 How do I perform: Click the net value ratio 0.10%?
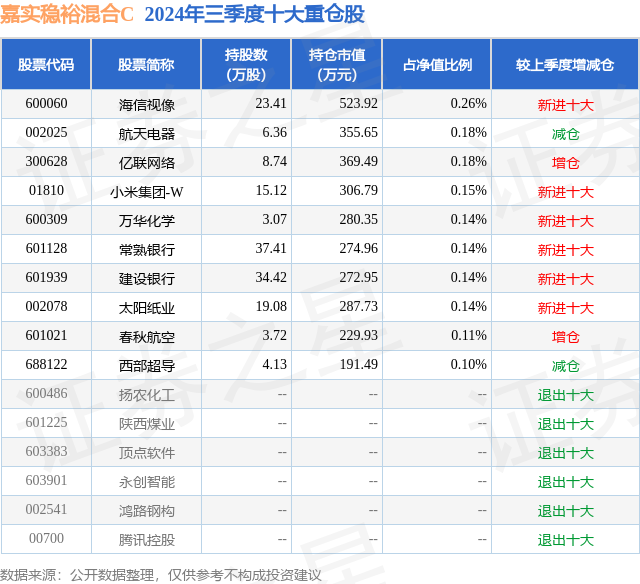pos(469,364)
